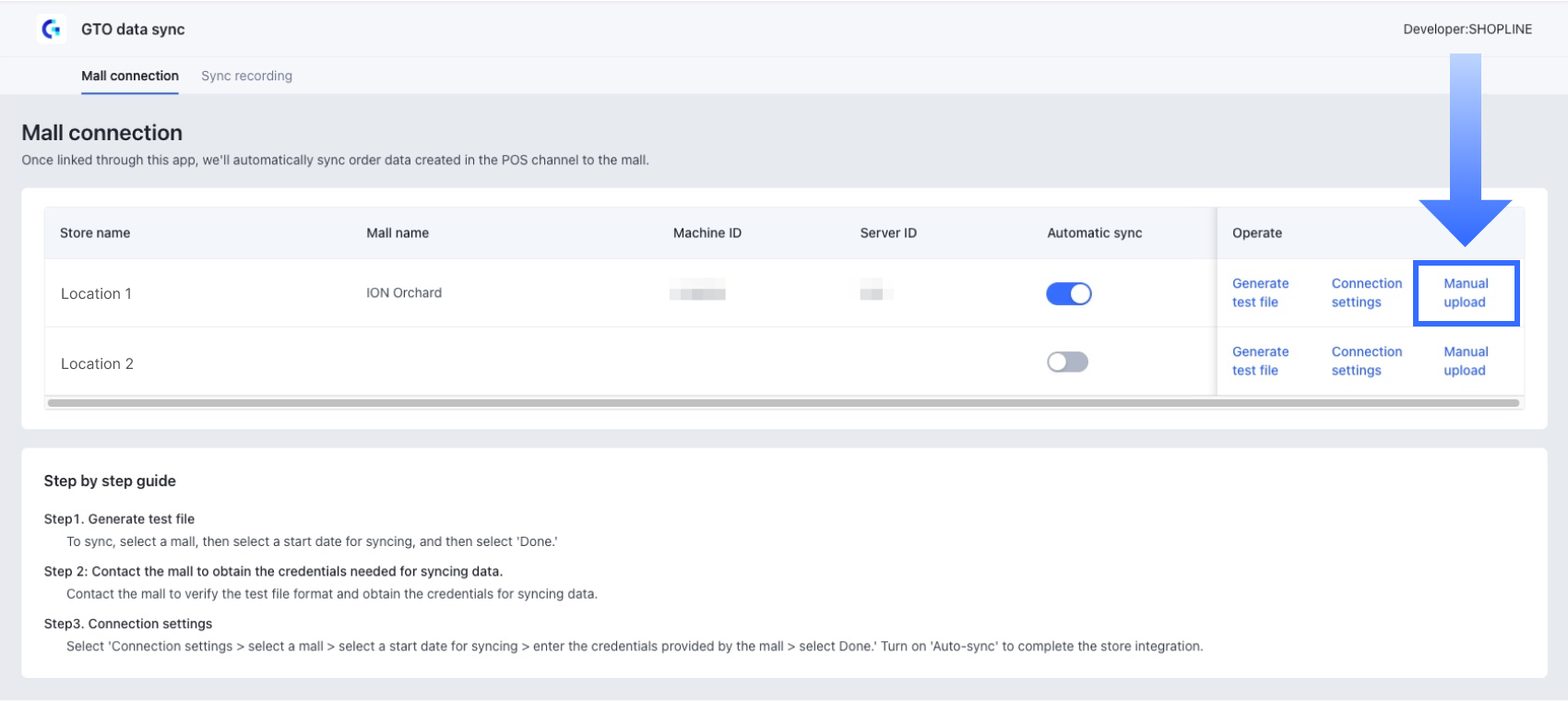Disable automatic sync for Location 1
The height and width of the screenshot is (701, 1568).
click(1068, 293)
